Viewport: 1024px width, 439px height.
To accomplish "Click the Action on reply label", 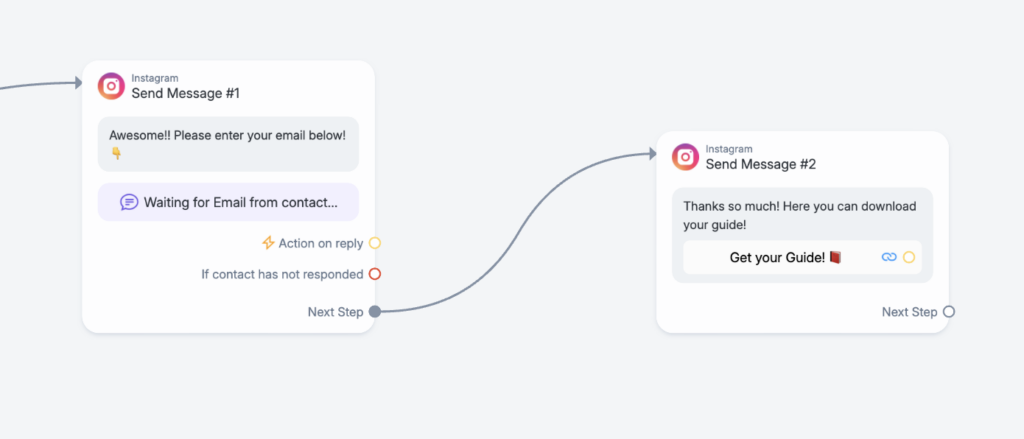I will (x=321, y=243).
